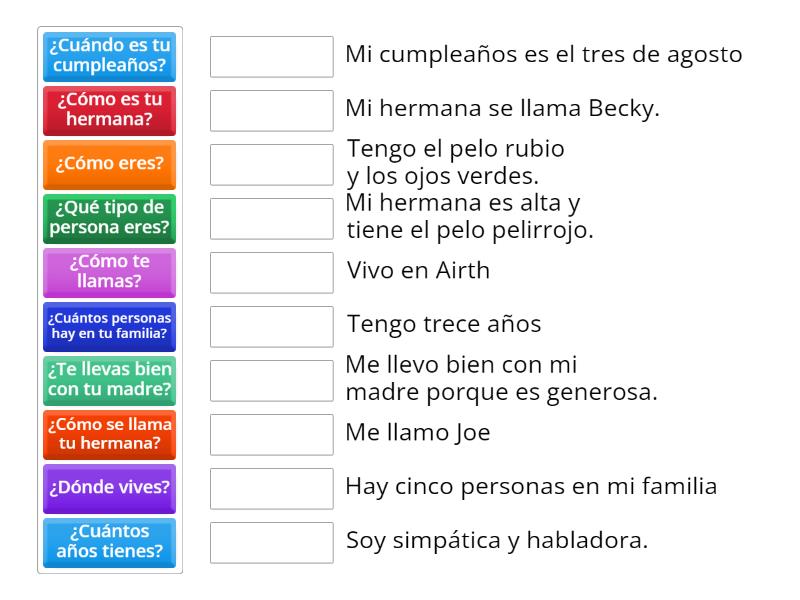The height and width of the screenshot is (600, 800).
Task: Select the purple ¿Cómo te llamas? tile
Action: click(x=109, y=273)
